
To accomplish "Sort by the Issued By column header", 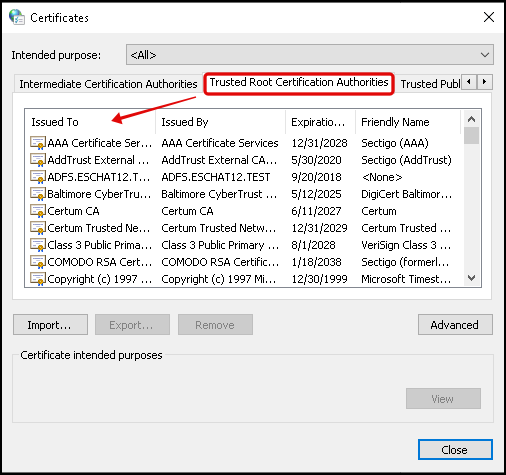I will pyautogui.click(x=220, y=122).
